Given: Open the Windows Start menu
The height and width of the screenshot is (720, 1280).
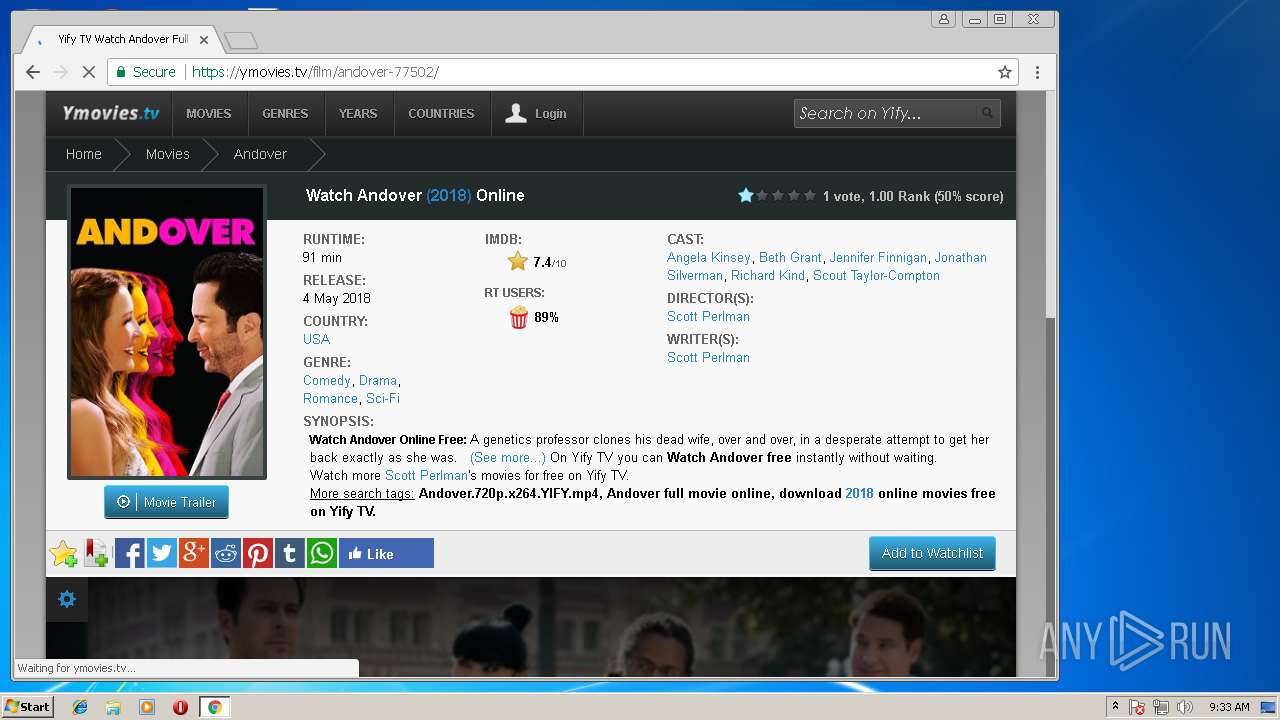Looking at the screenshot, I should point(27,707).
